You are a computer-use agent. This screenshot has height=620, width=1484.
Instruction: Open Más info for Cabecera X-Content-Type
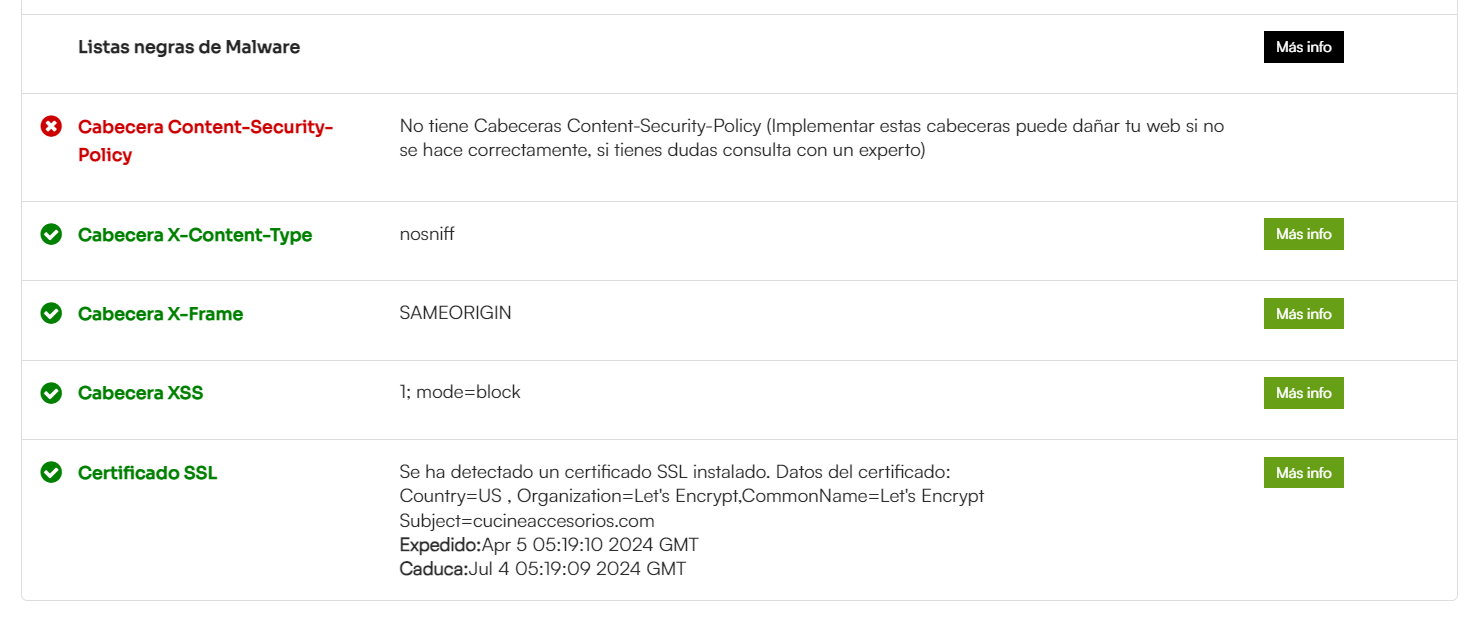(x=1303, y=234)
